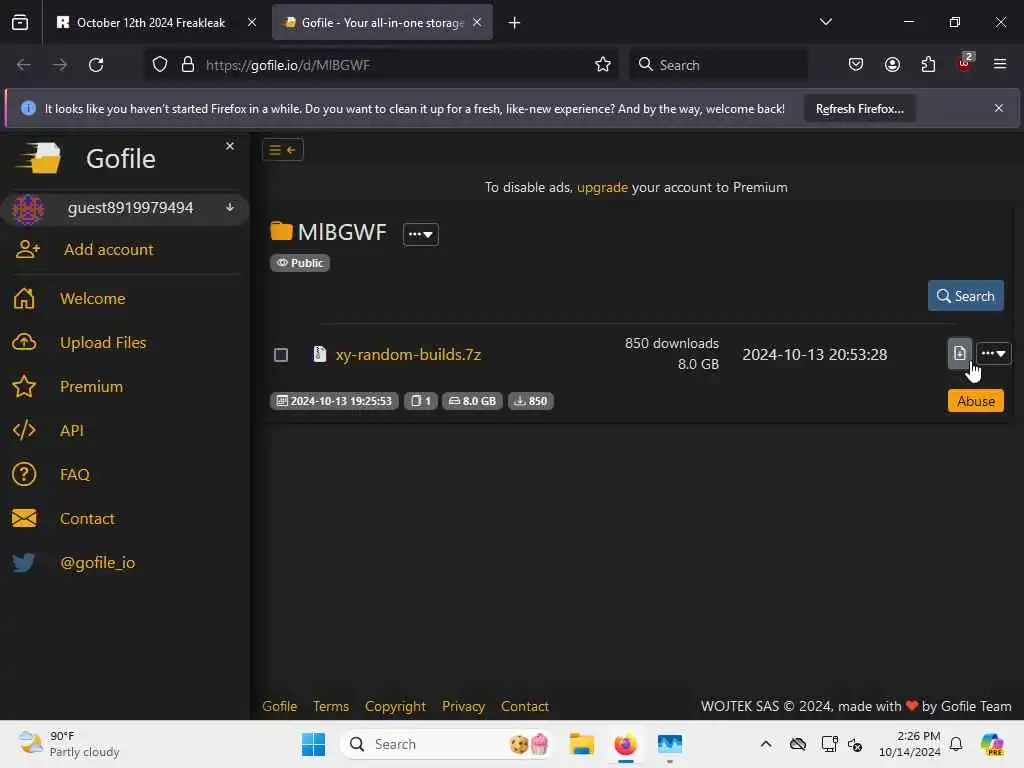Click the guest account avatar
Screen dimensions: 1024x768
point(28,209)
